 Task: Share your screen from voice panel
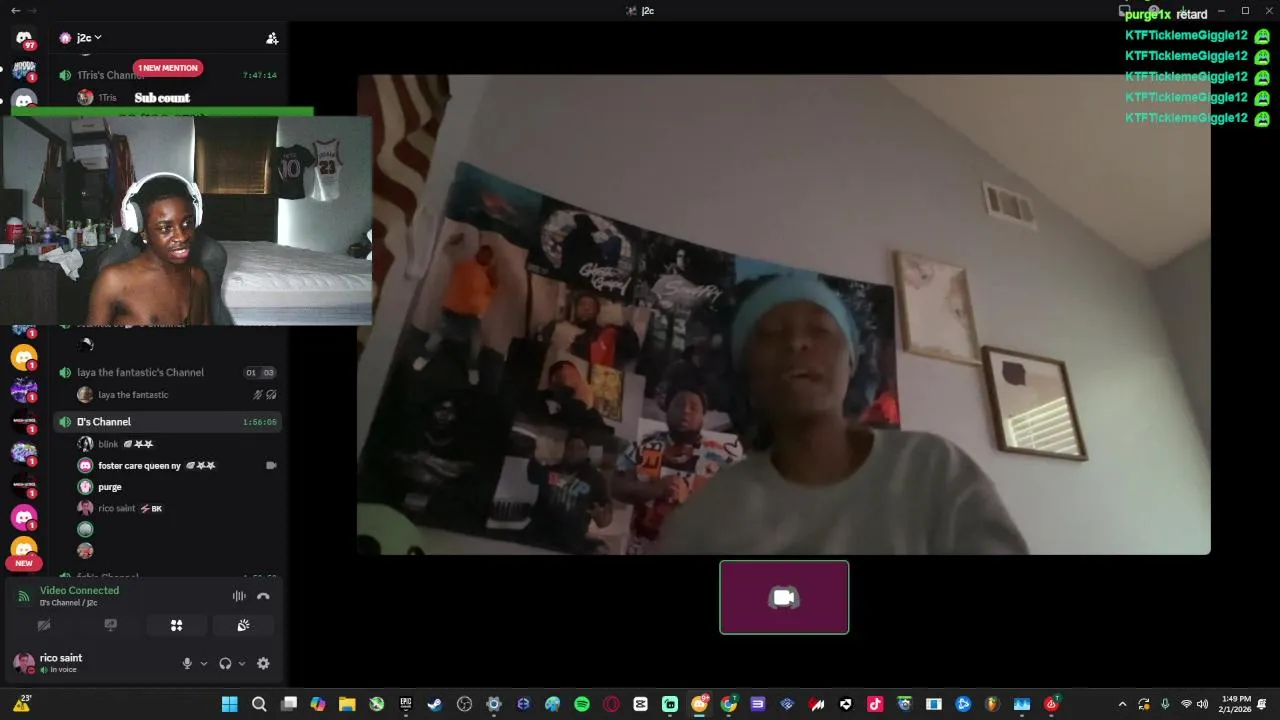click(x=110, y=625)
